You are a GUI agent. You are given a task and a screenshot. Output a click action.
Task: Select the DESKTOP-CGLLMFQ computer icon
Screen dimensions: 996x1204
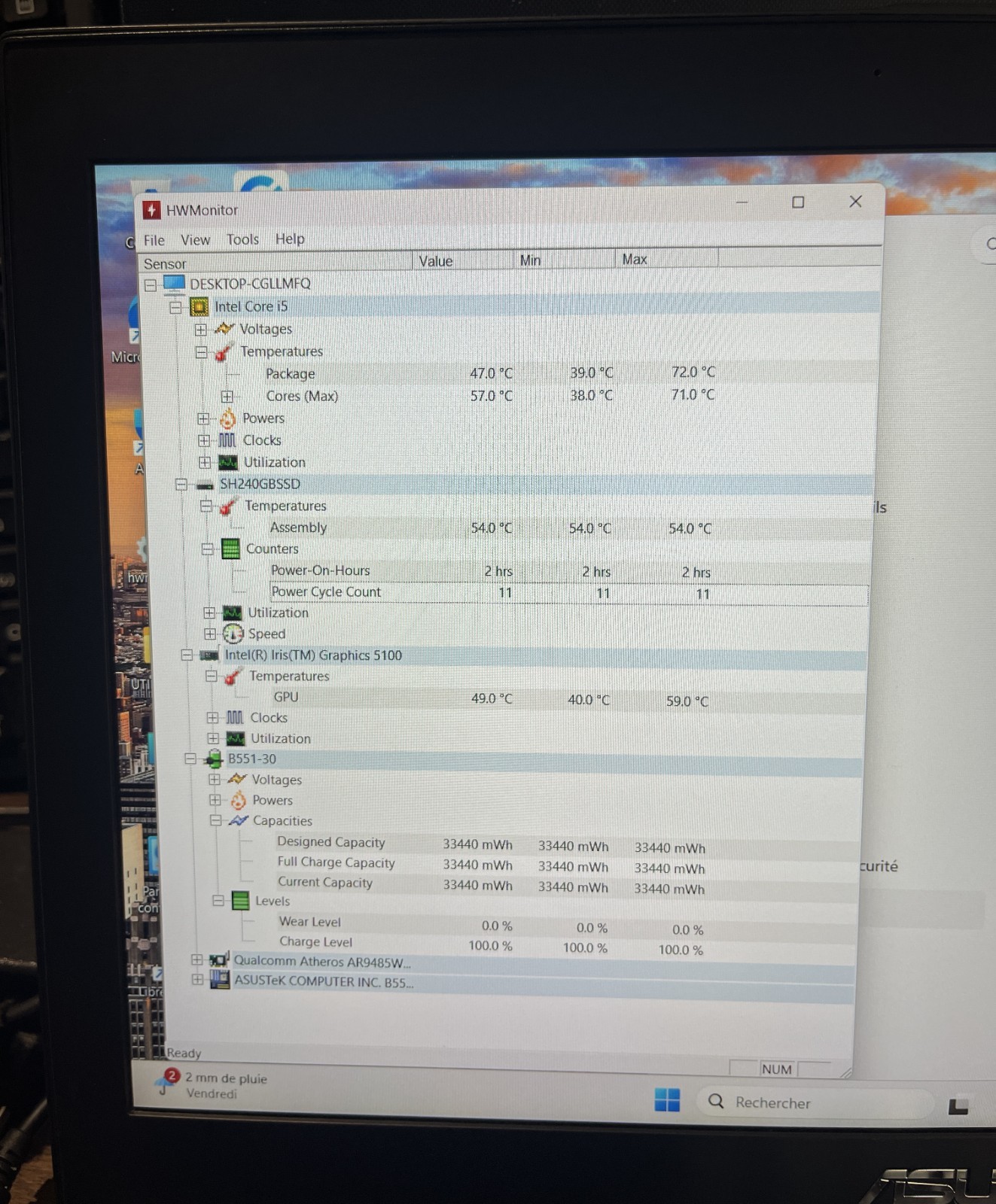click(174, 284)
